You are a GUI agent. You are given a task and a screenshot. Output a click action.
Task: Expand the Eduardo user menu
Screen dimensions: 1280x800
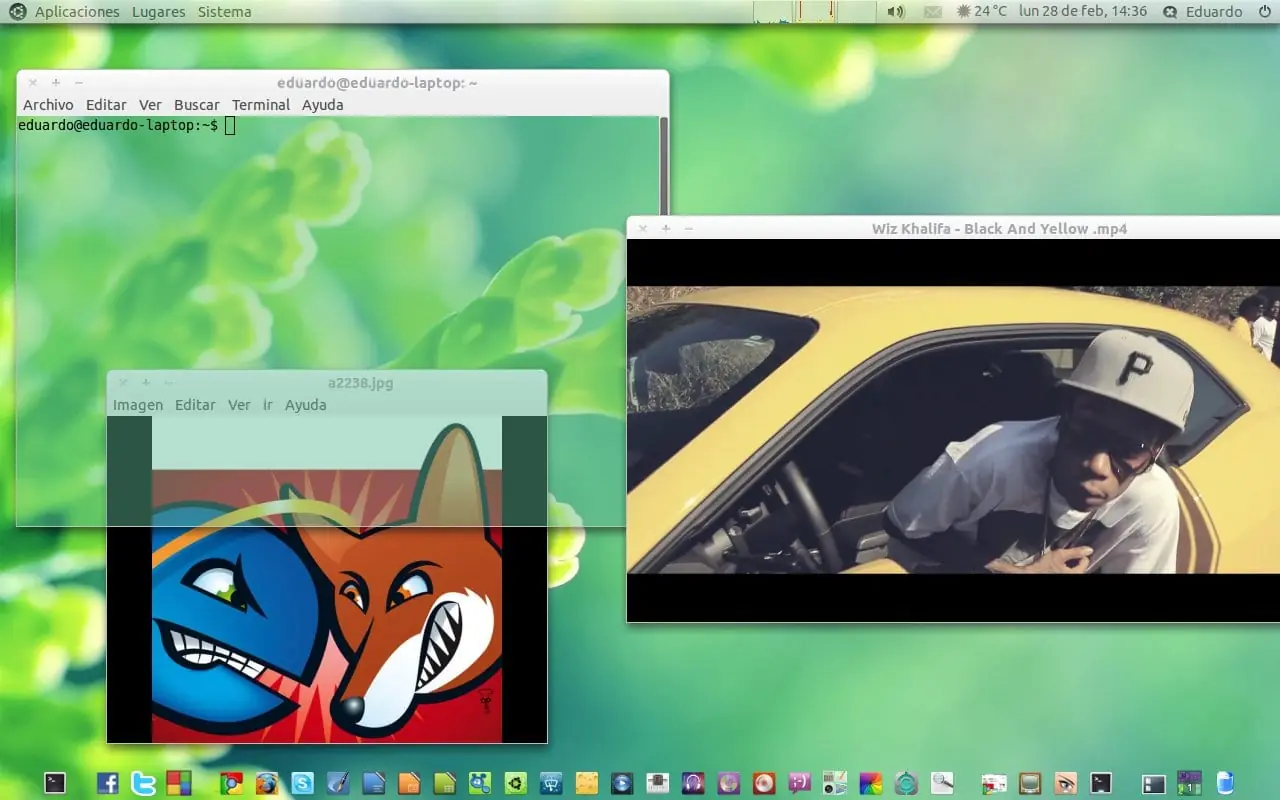coord(1203,12)
